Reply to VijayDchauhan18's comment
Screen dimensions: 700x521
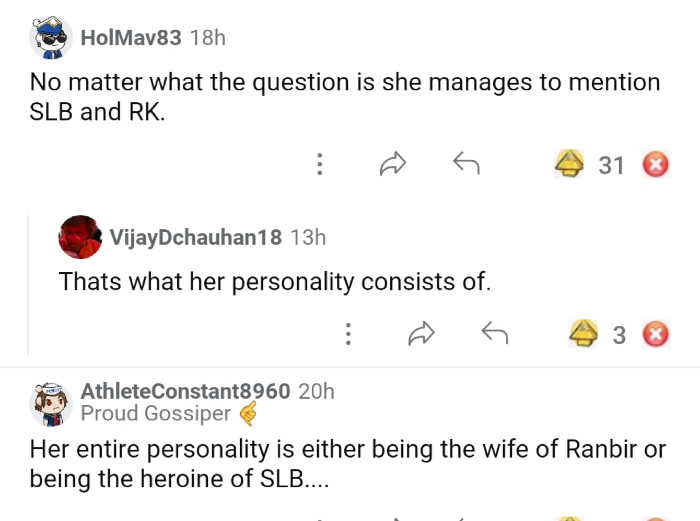pyautogui.click(x=495, y=334)
